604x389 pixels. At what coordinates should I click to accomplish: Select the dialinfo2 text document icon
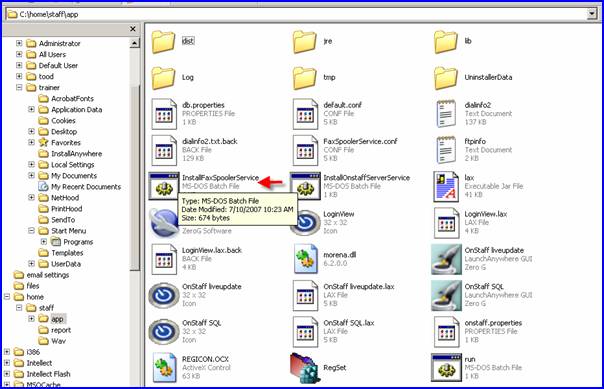tap(446, 114)
